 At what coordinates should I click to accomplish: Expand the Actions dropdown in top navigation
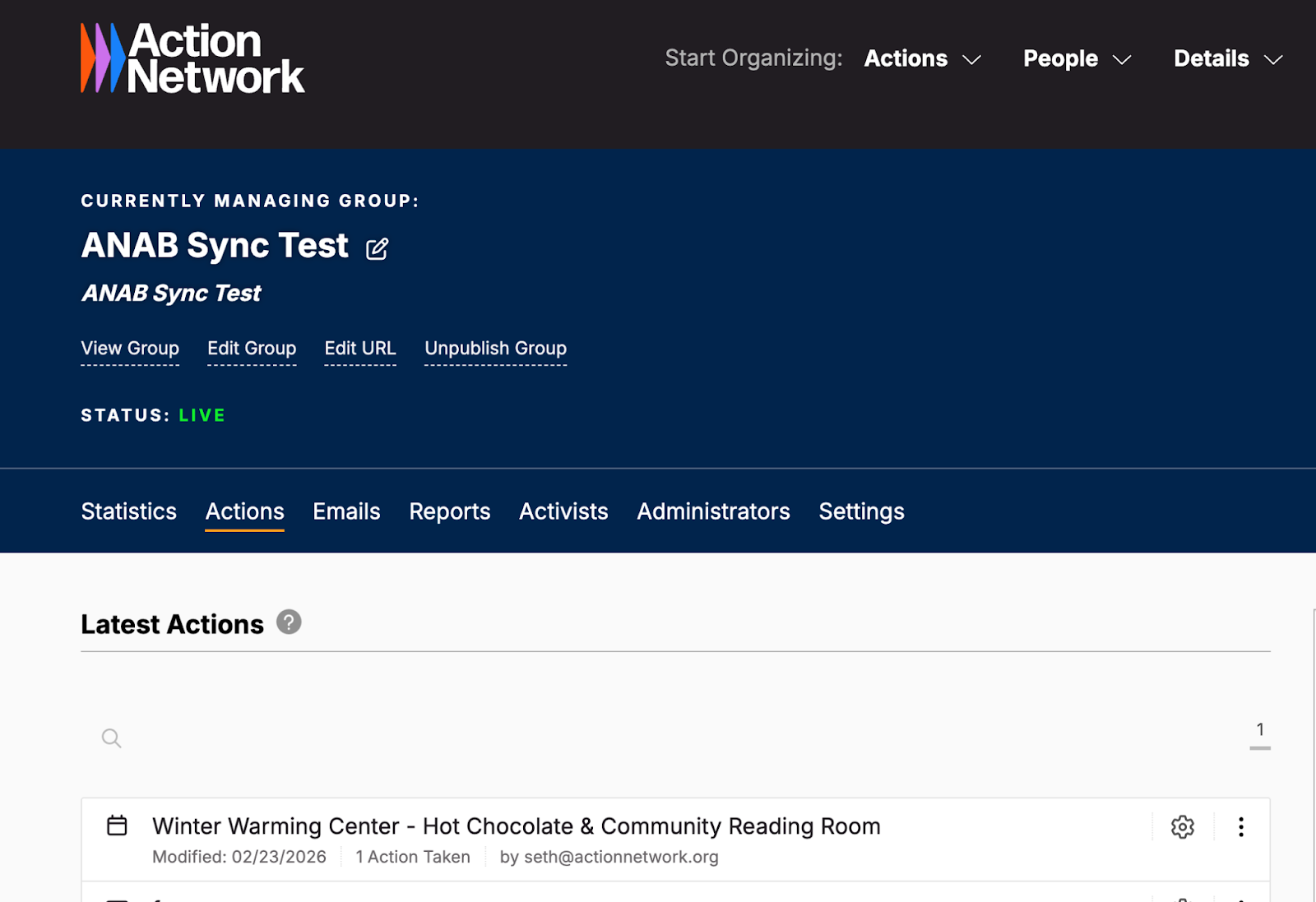[922, 58]
